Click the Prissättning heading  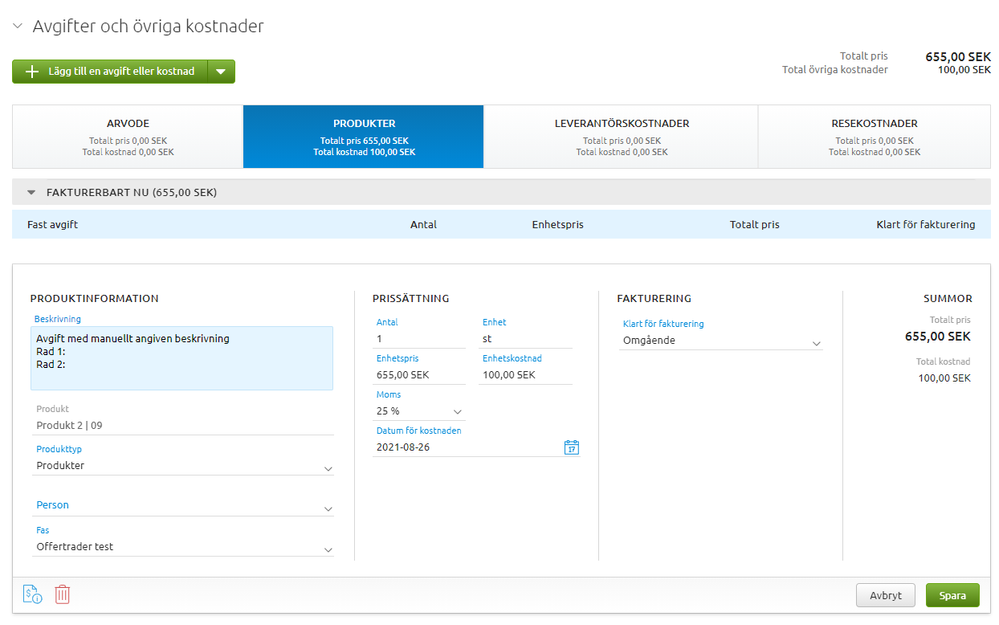pos(411,298)
